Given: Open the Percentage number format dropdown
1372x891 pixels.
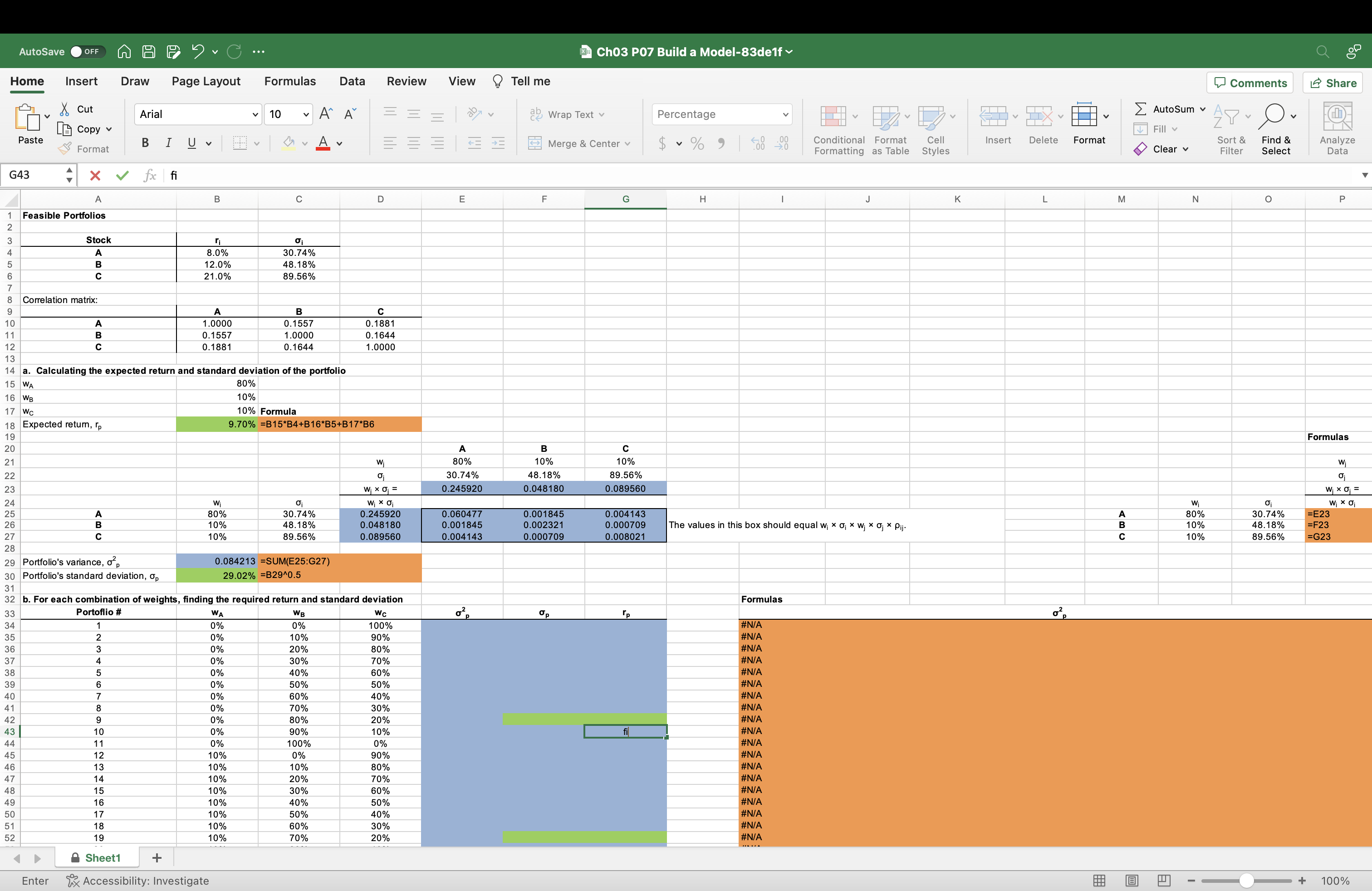Looking at the screenshot, I should click(785, 115).
